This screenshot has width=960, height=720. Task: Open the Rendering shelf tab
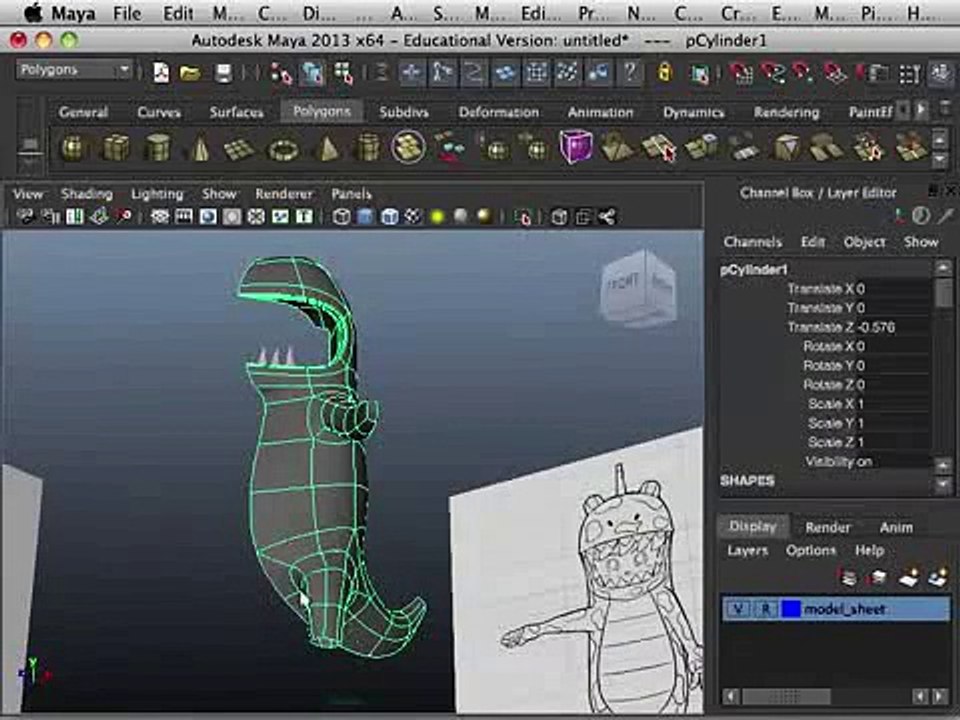[786, 112]
